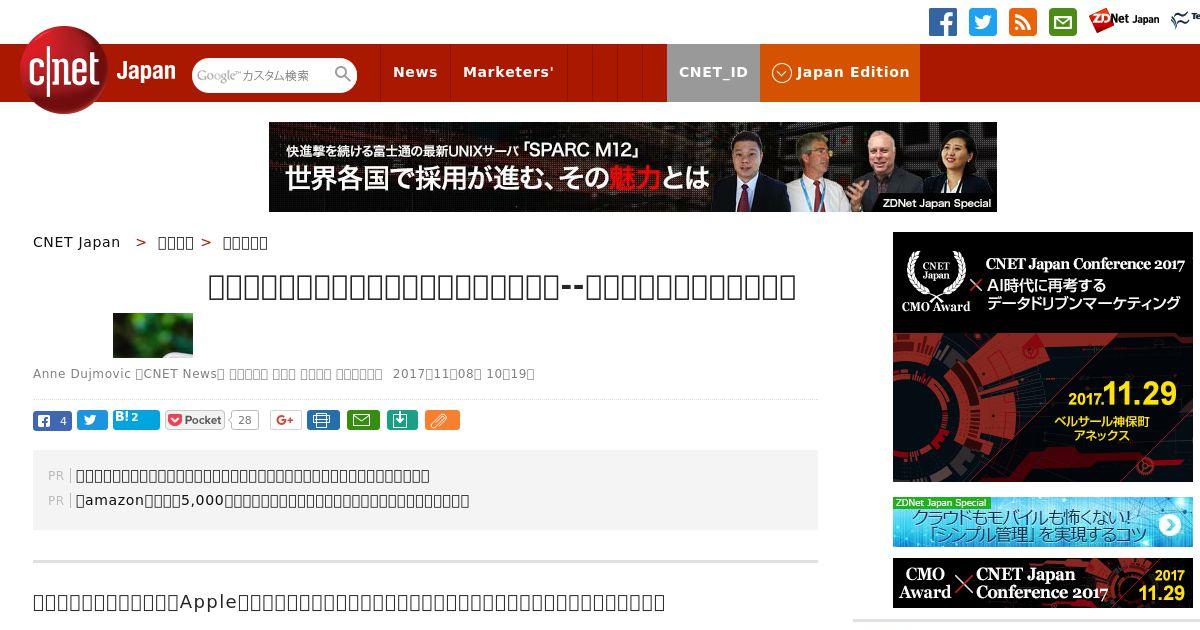
Task: Click the orange paperclip clip icon
Action: click(442, 420)
